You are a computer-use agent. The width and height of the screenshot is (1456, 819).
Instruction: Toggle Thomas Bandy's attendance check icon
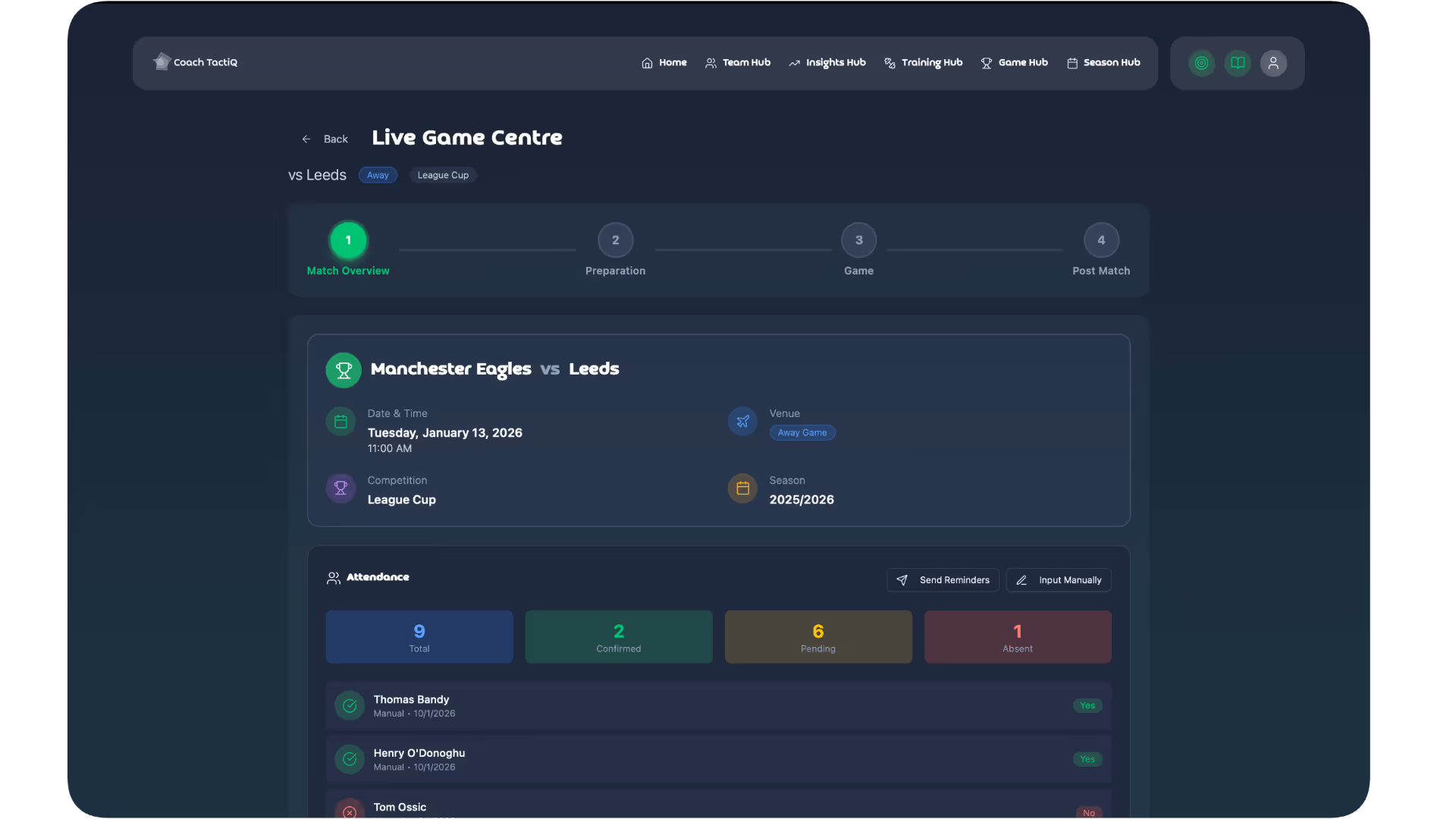350,706
